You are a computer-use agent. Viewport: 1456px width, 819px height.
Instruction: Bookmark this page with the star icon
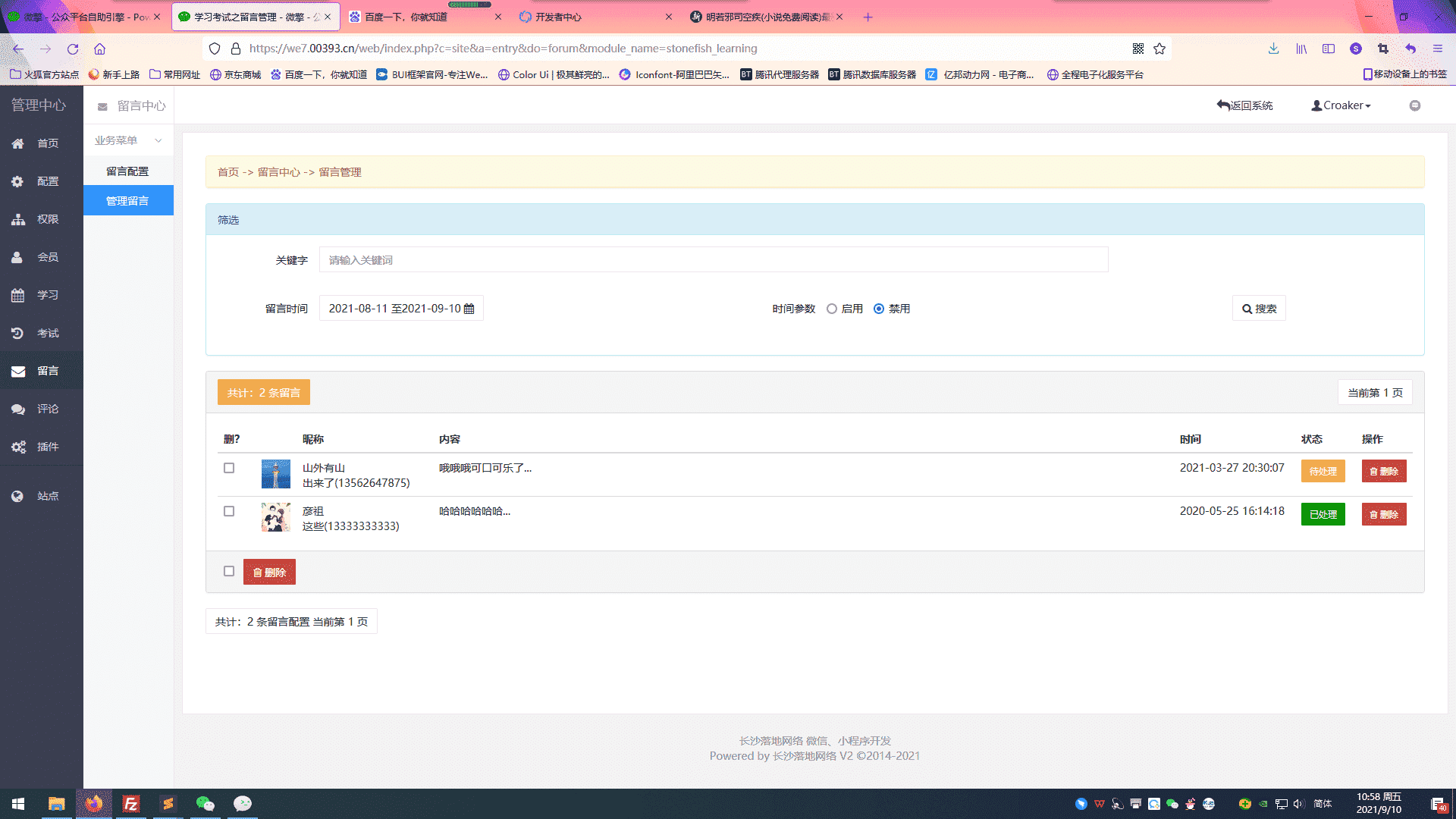point(1159,49)
